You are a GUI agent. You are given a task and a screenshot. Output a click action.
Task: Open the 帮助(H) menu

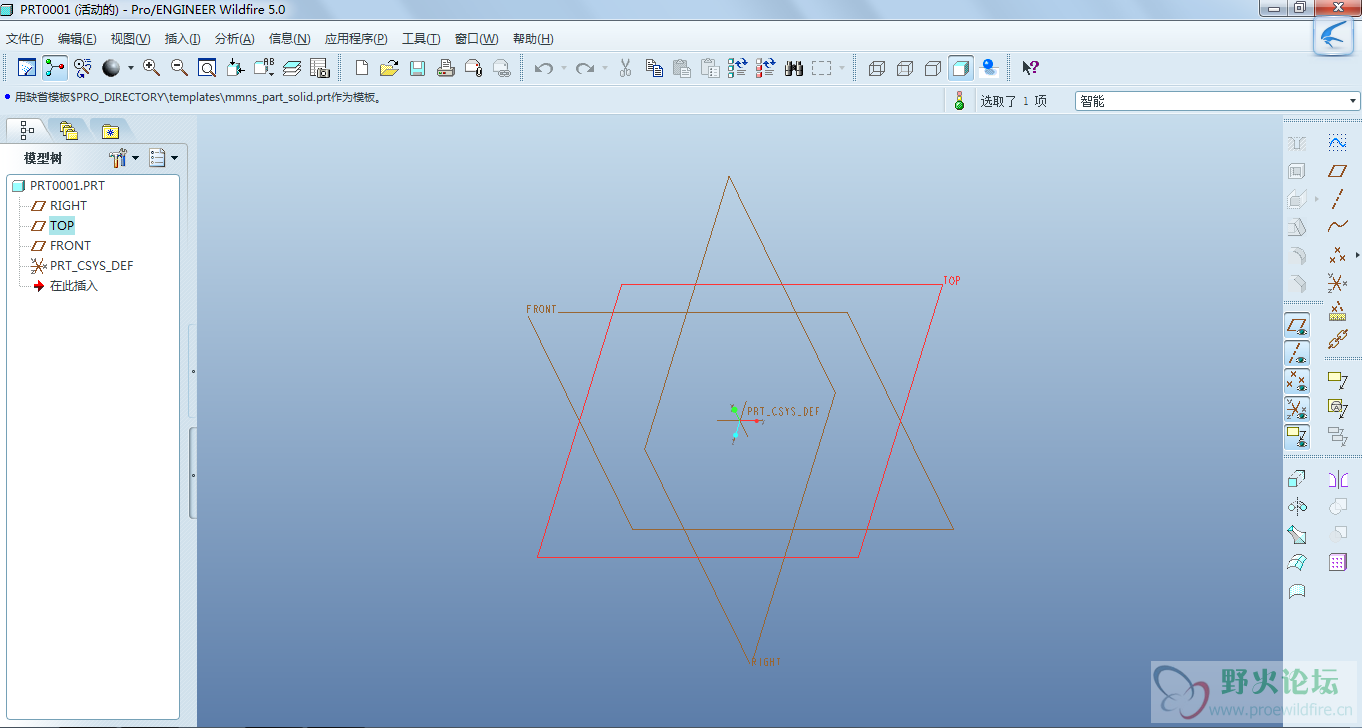click(x=533, y=39)
